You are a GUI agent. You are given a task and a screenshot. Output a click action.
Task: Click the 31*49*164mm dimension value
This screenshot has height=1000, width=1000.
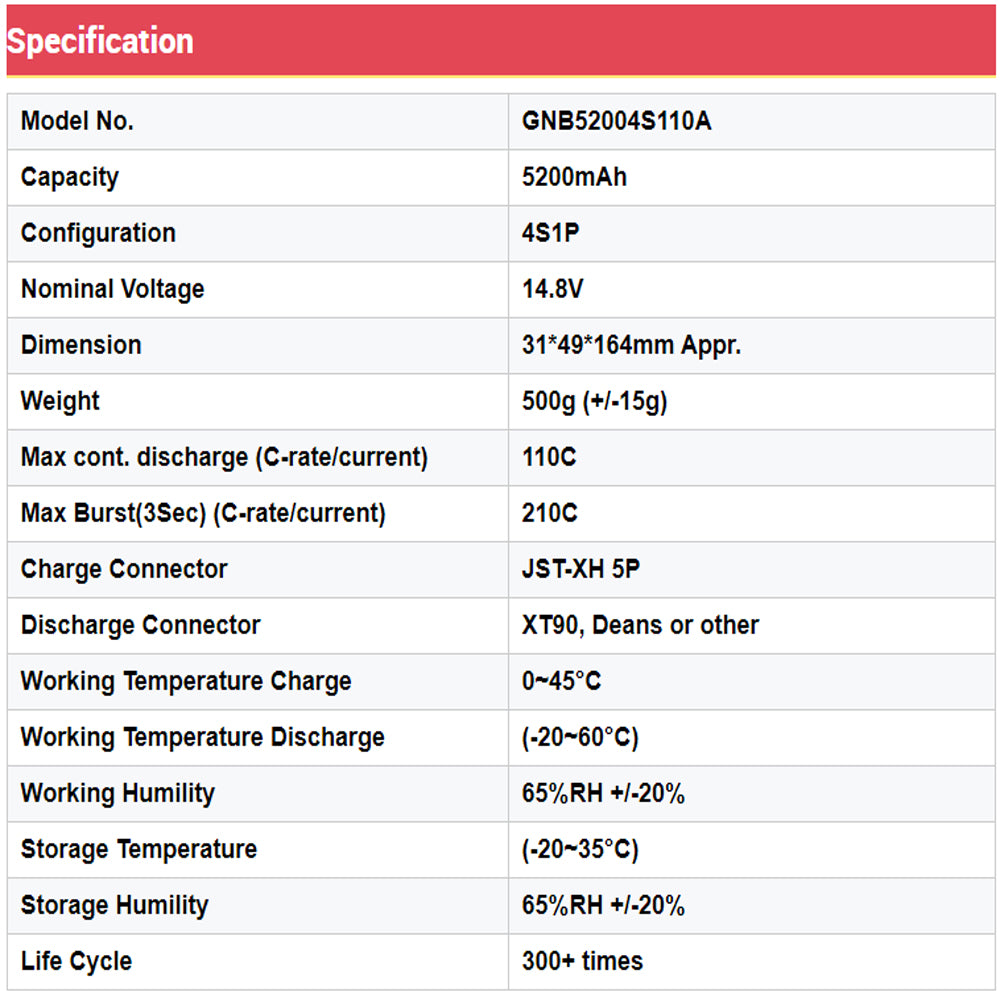pos(631,346)
